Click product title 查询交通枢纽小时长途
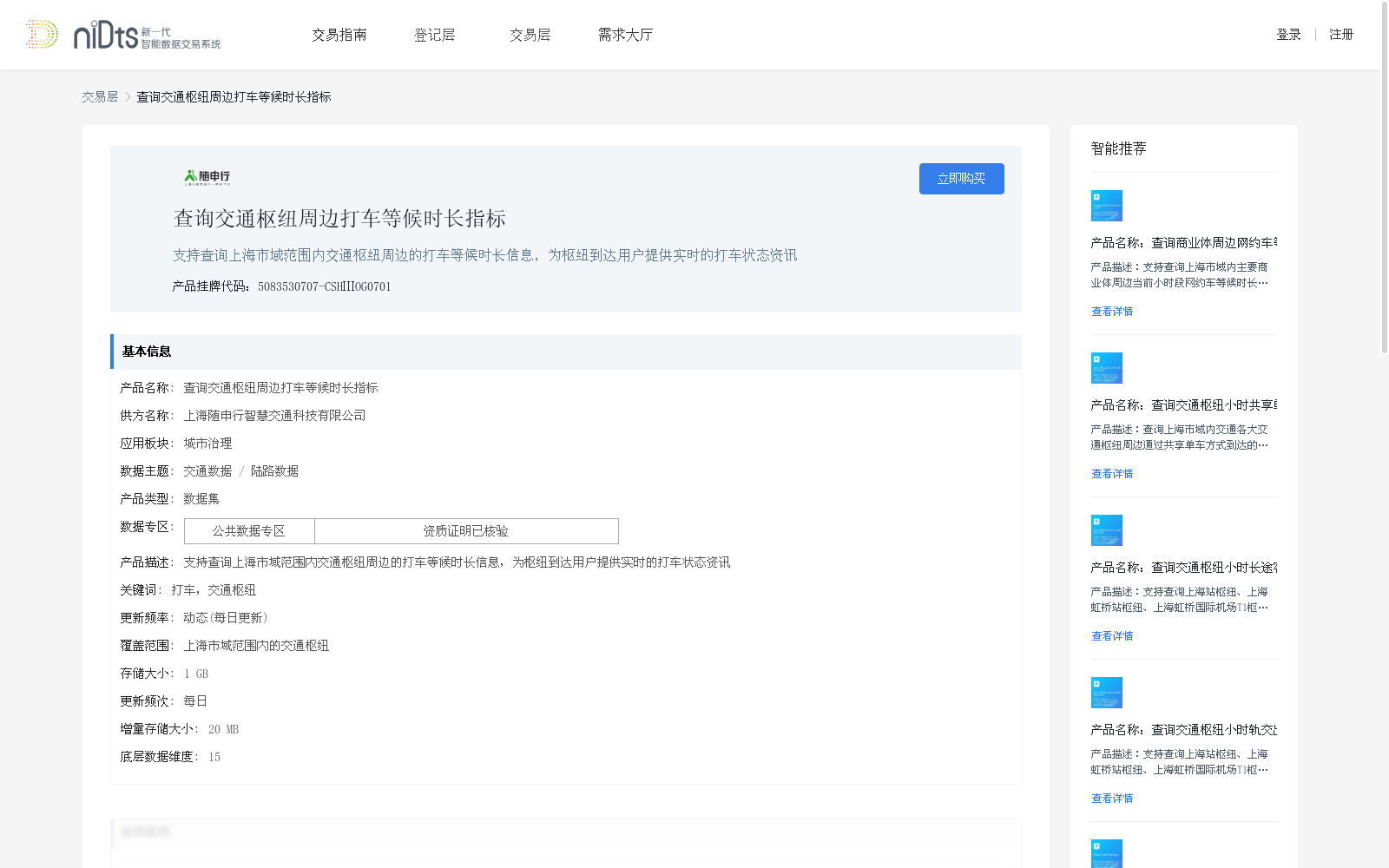1389x868 pixels. (1184, 568)
